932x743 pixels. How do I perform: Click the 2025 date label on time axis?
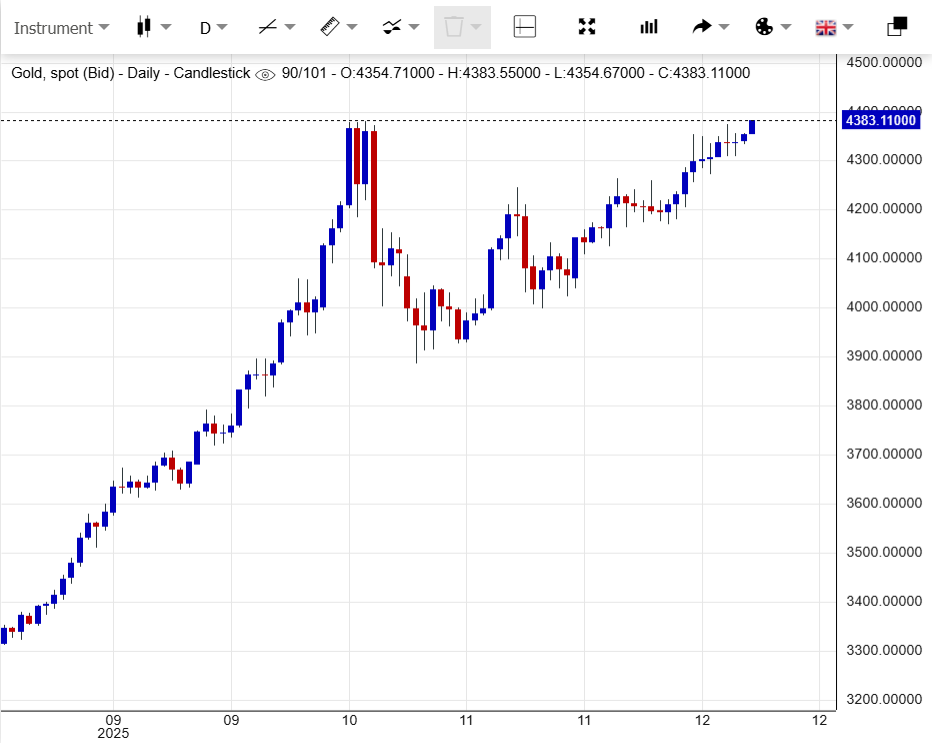click(x=114, y=733)
